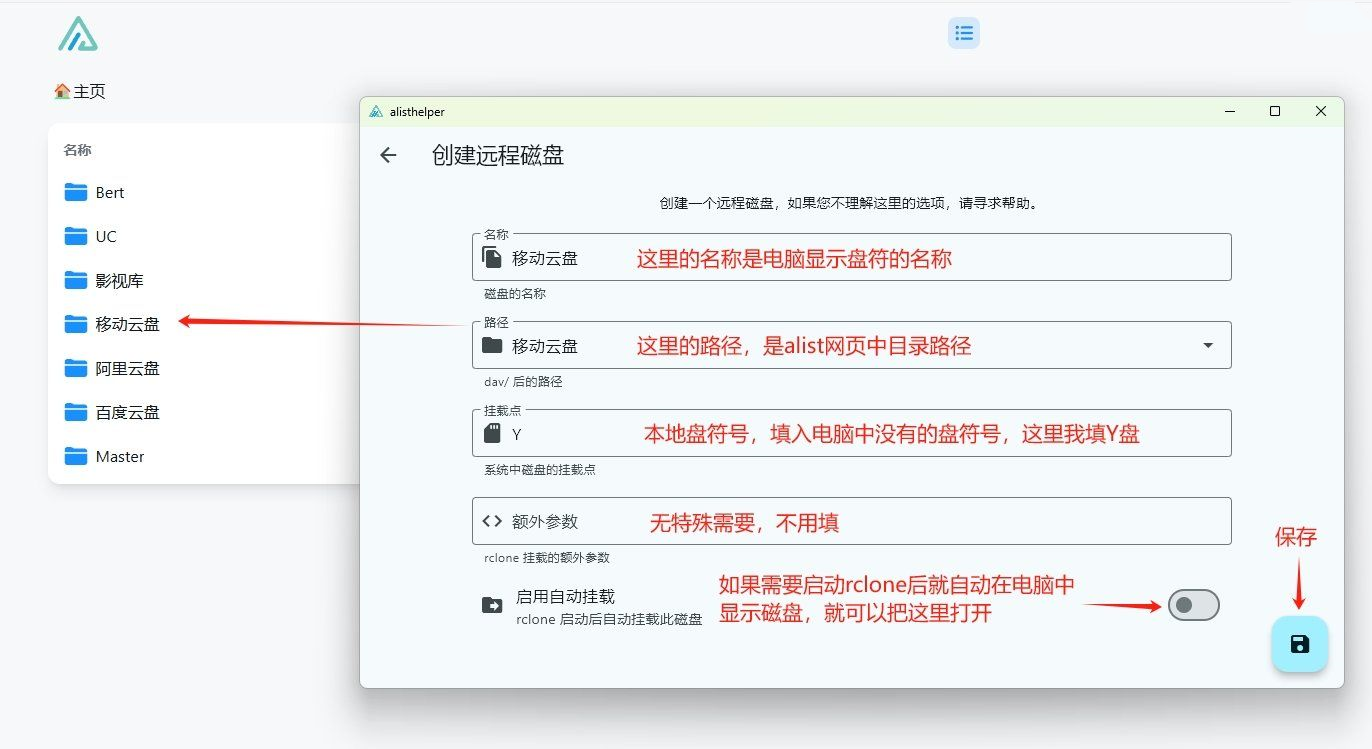Open the Master folder name

120,457
